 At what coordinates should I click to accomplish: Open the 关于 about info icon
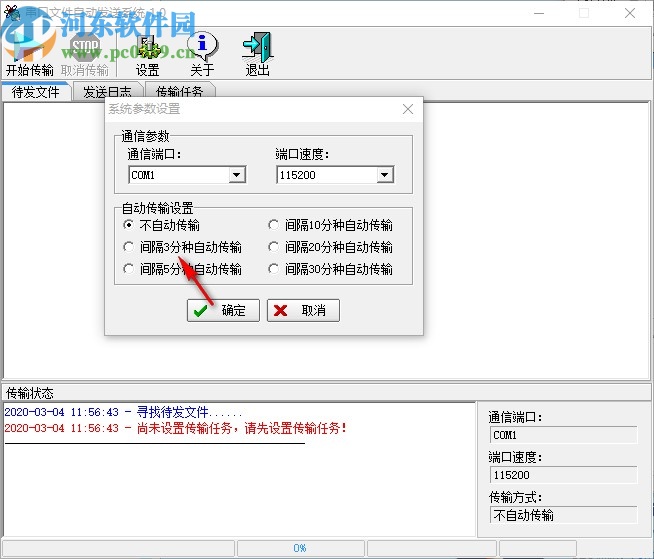202,54
